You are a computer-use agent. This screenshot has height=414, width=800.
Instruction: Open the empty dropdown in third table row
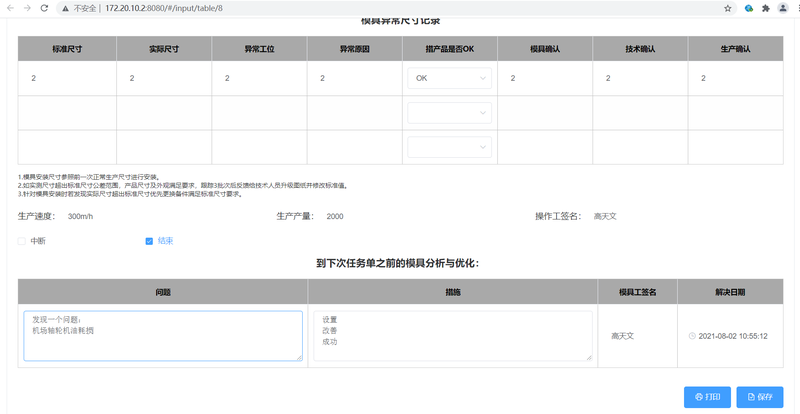pyautogui.click(x=449, y=147)
